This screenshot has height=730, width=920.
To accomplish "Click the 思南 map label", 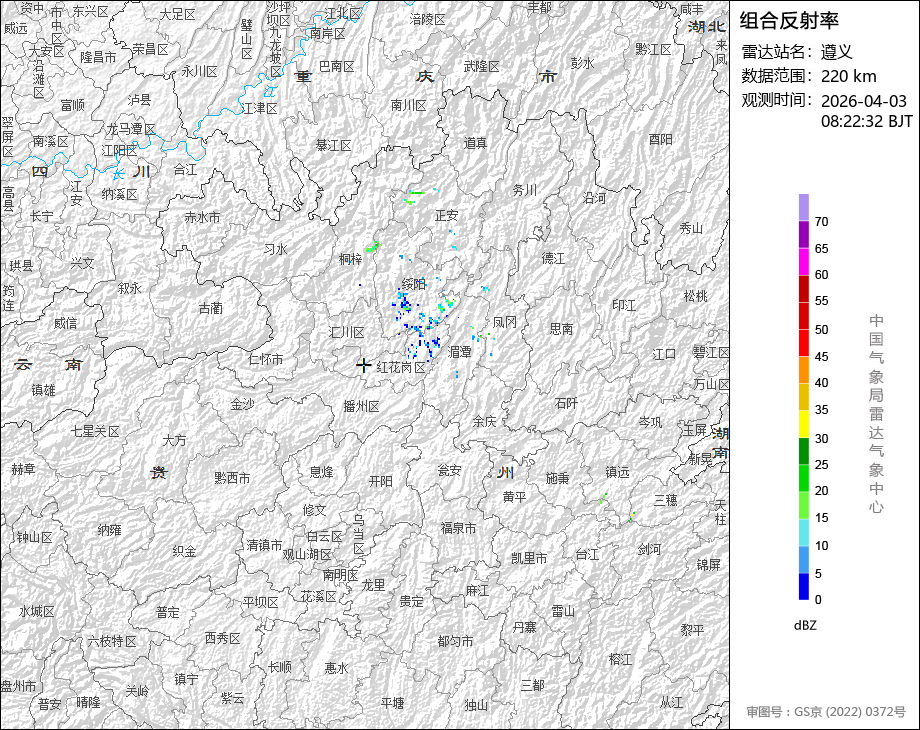I will pos(562,329).
